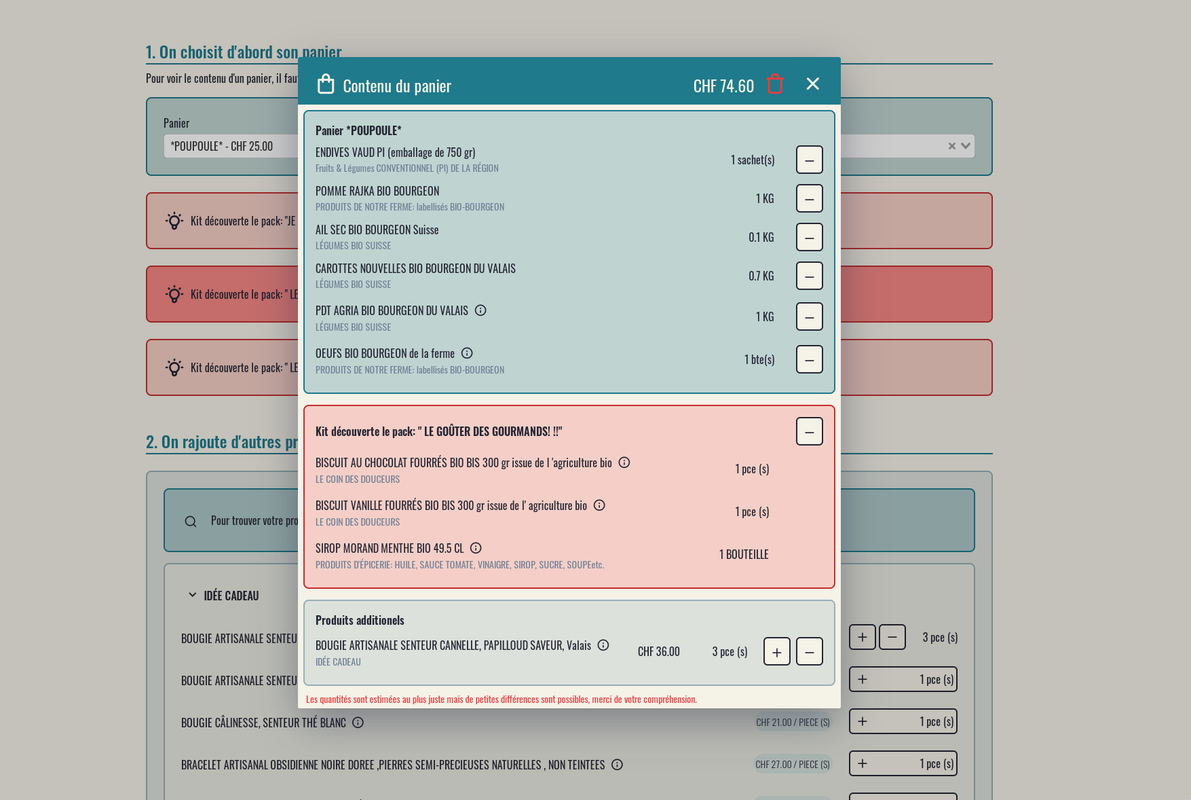Remove the GOÛTER DES GOURMANDS kit

[809, 431]
